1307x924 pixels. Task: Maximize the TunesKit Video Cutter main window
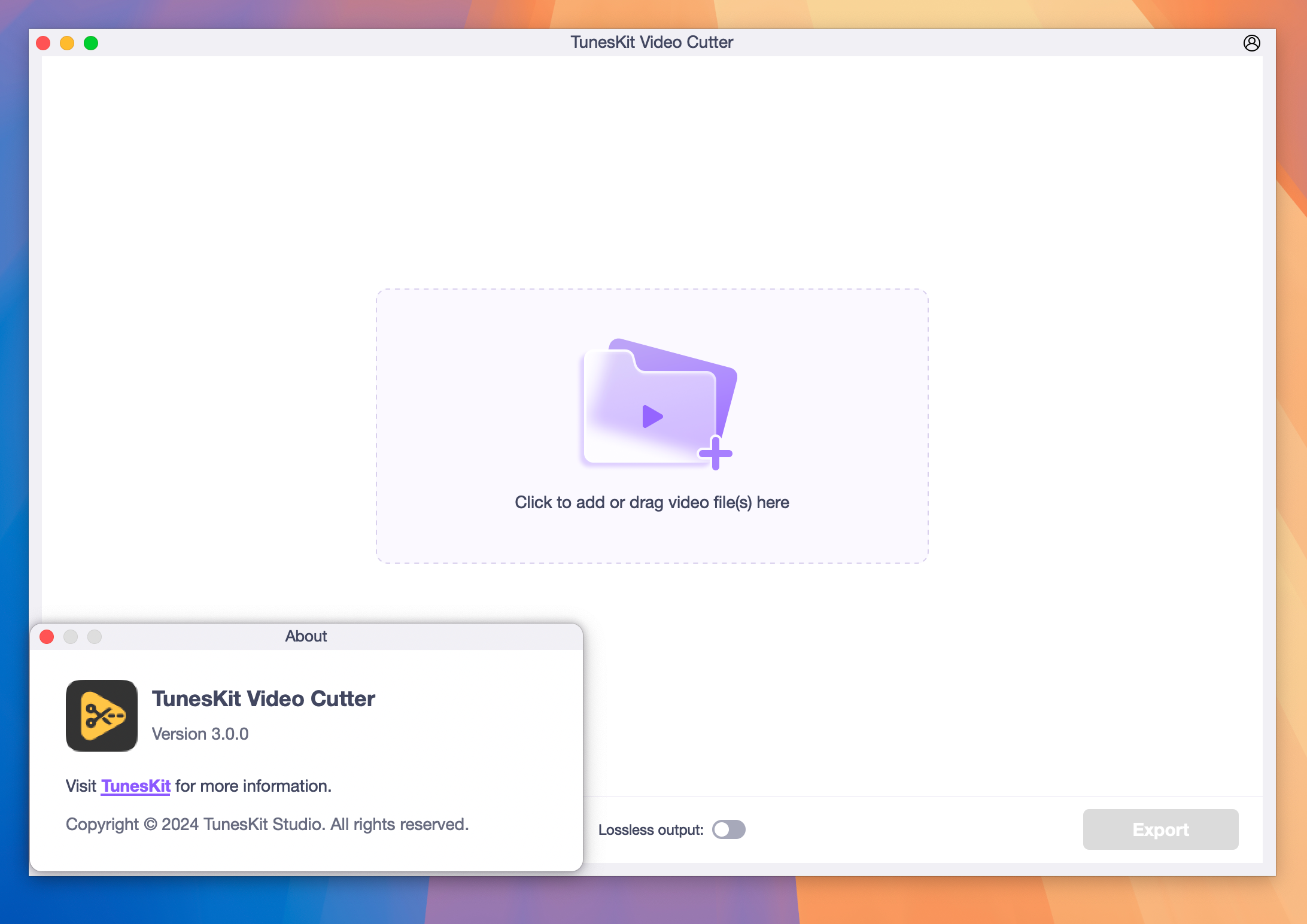tap(91, 43)
